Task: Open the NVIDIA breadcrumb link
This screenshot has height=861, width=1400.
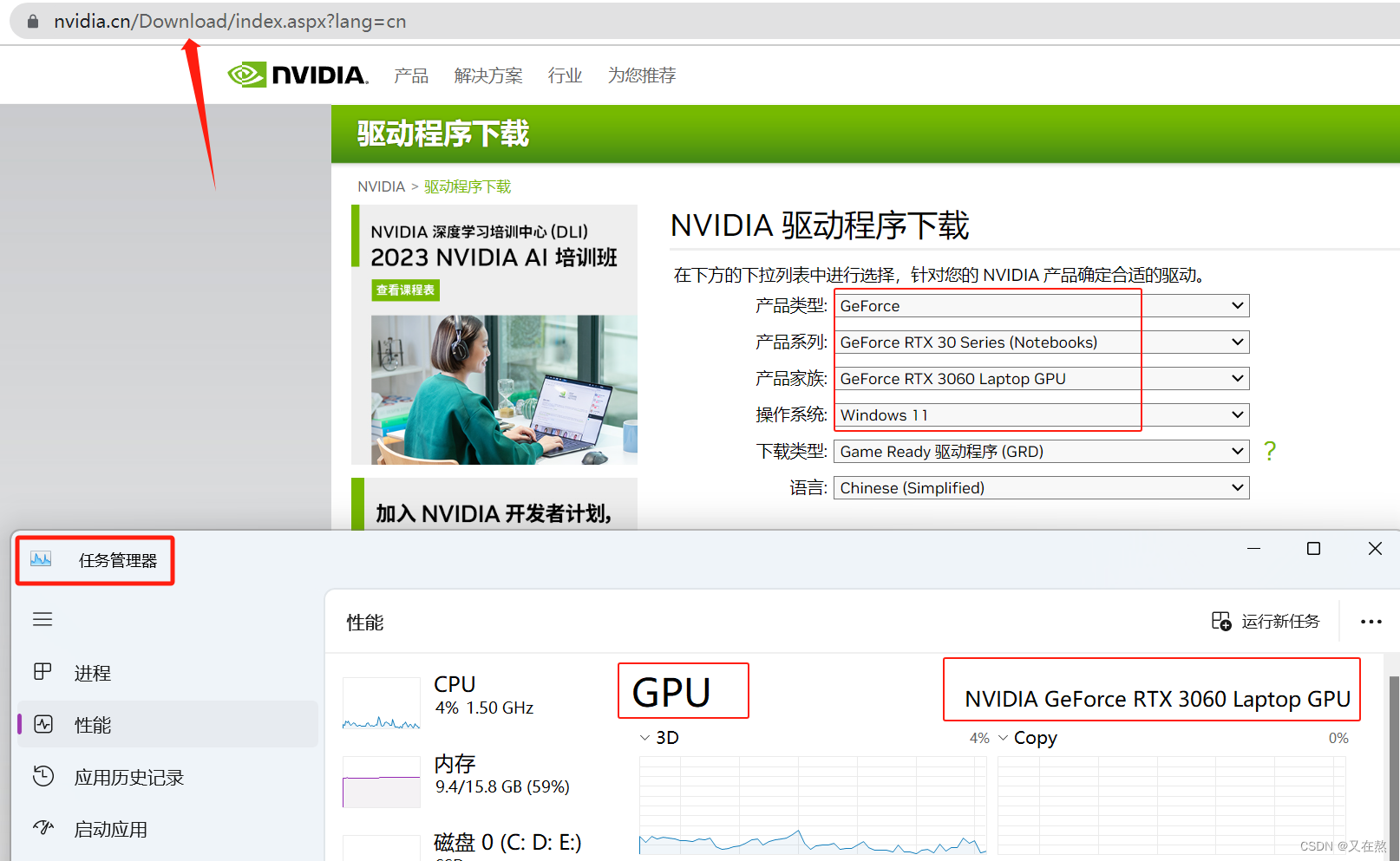Action: (x=381, y=186)
